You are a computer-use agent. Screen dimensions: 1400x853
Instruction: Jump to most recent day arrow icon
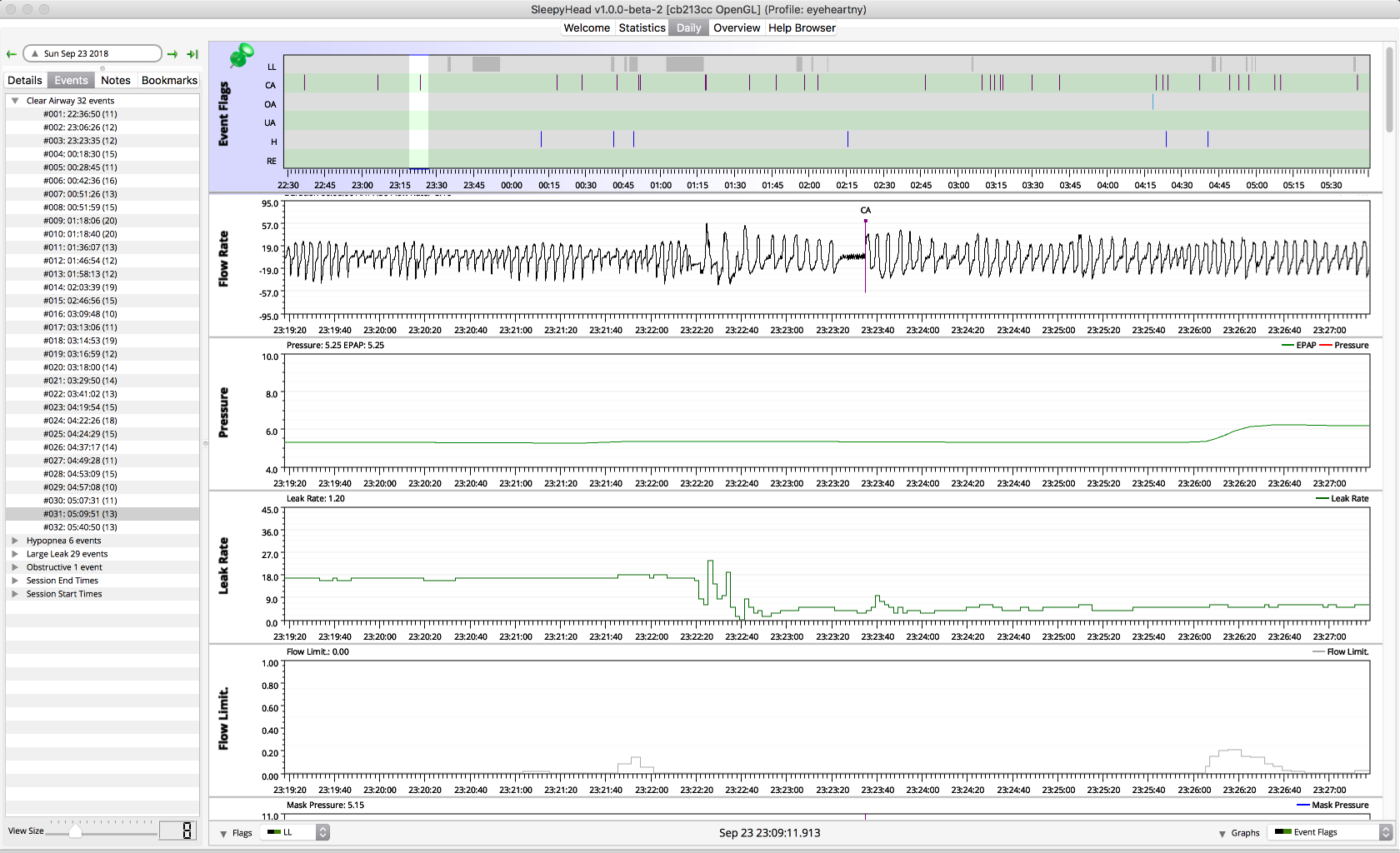(x=192, y=54)
